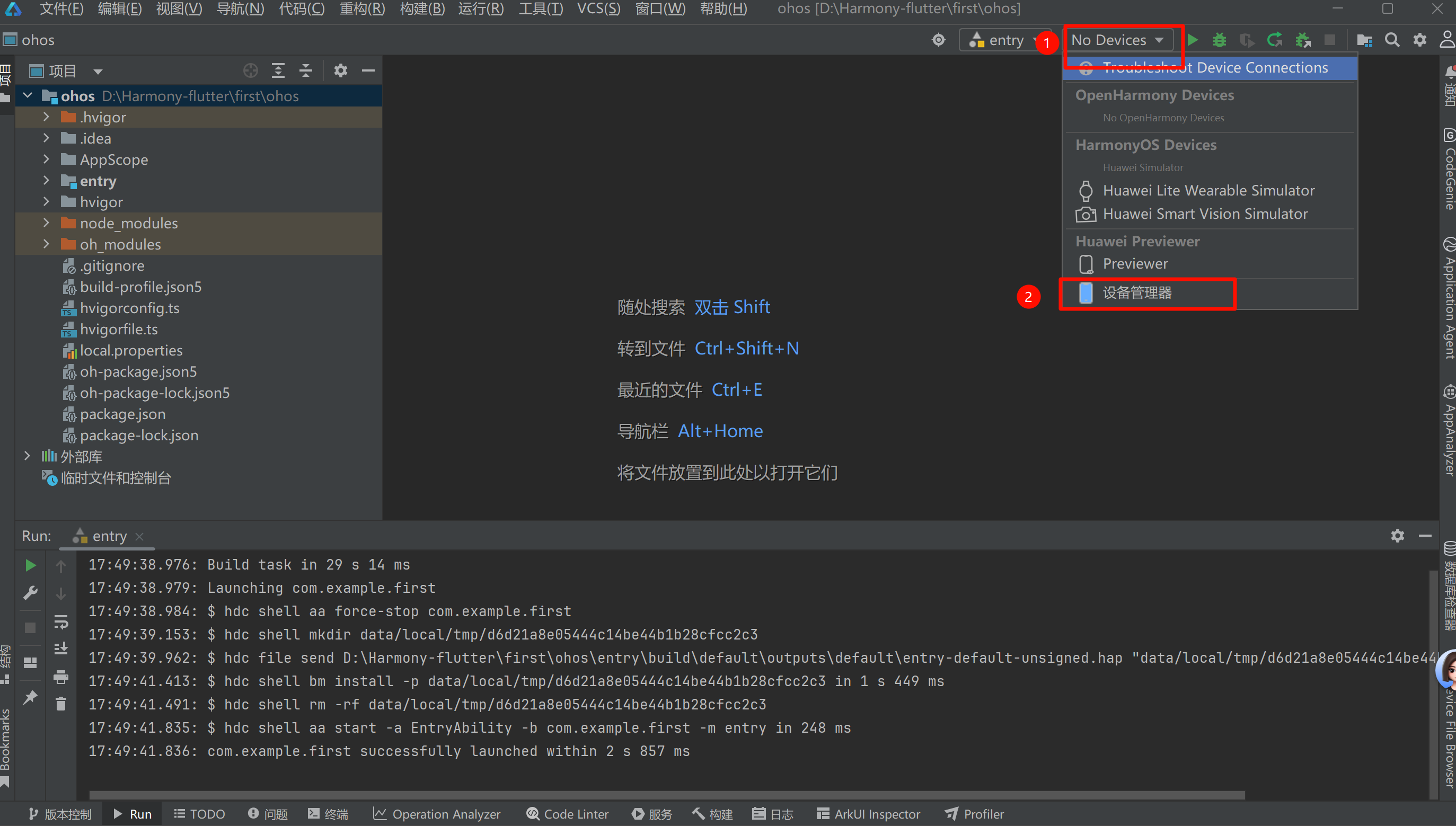
Task: Click the green Run button in toolbar
Action: click(1192, 40)
